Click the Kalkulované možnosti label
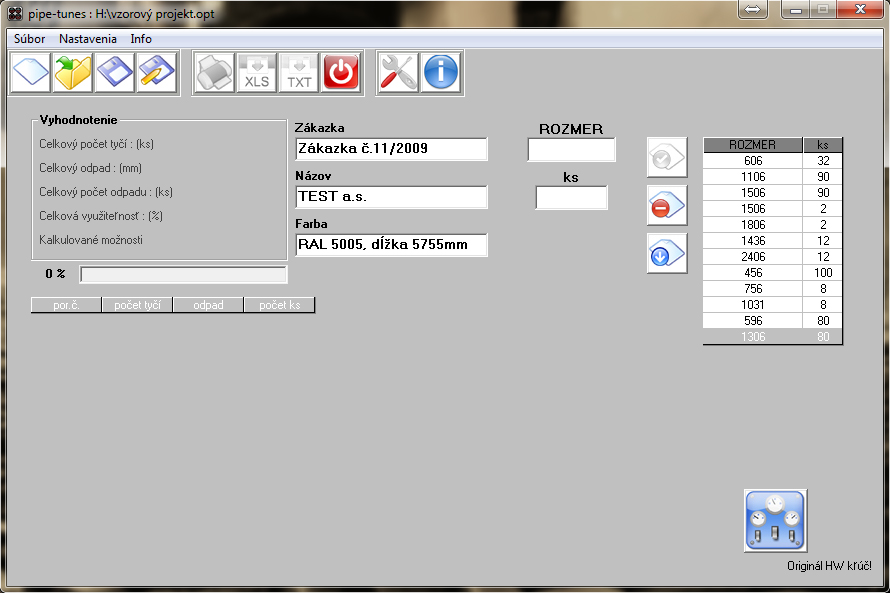The height and width of the screenshot is (593, 890). coord(91,240)
